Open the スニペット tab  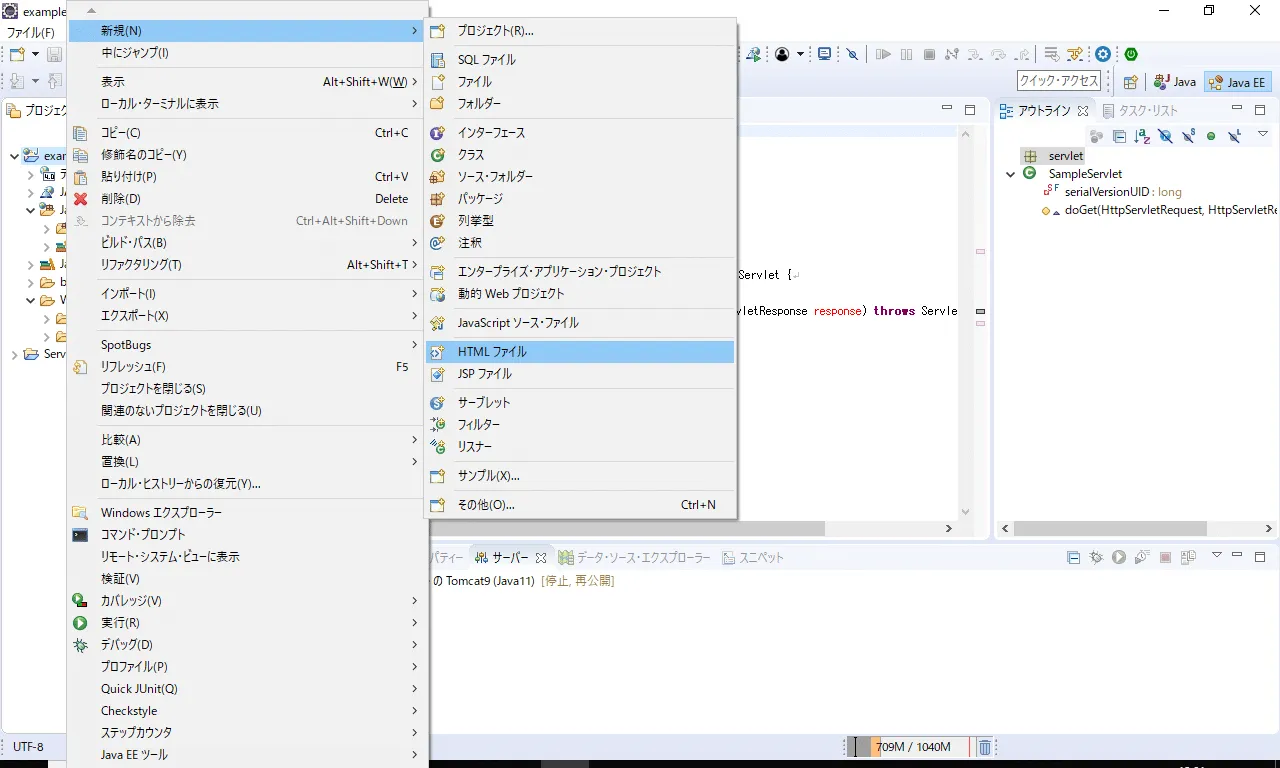tap(754, 558)
